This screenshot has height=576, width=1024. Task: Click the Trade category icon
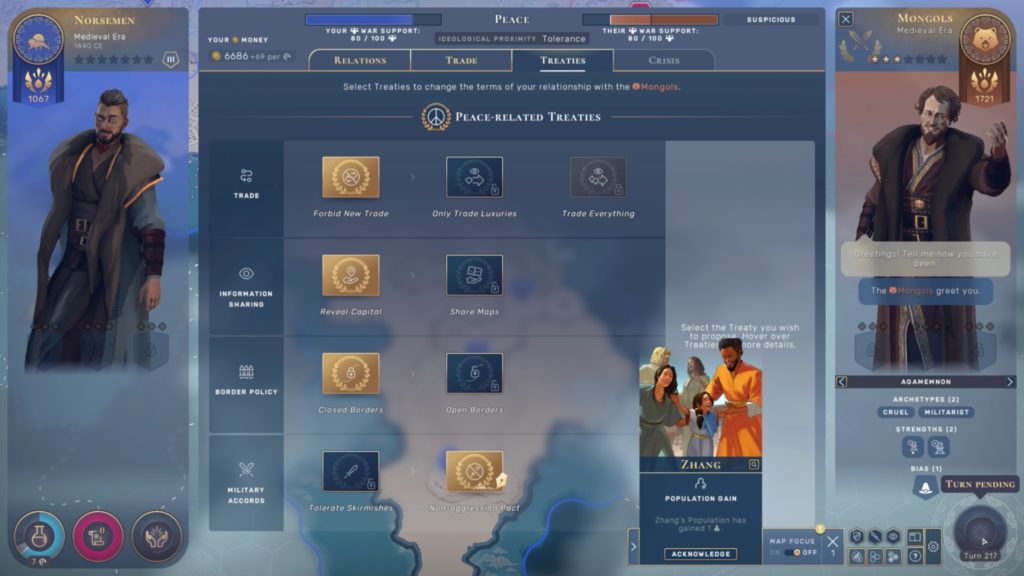(246, 176)
